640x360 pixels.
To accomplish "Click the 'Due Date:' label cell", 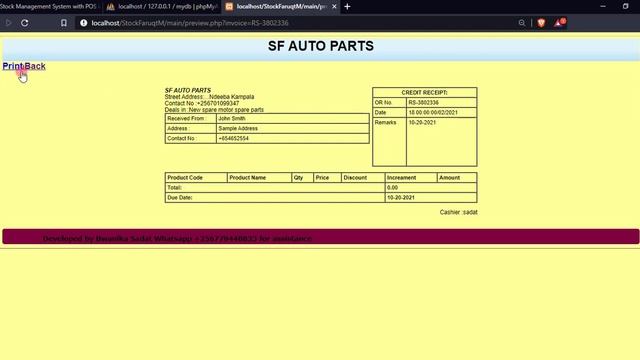I will (275, 198).
